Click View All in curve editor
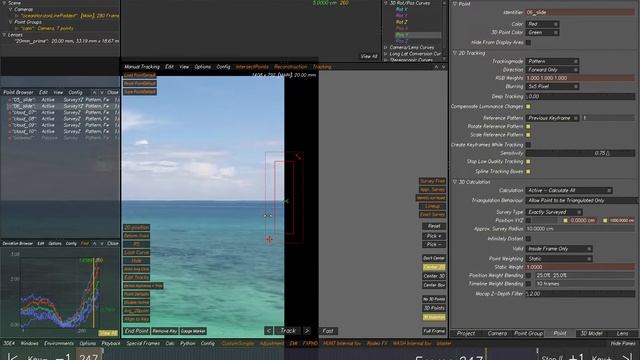Image resolution: width=640 pixels, height=360 pixels. click(x=369, y=56)
